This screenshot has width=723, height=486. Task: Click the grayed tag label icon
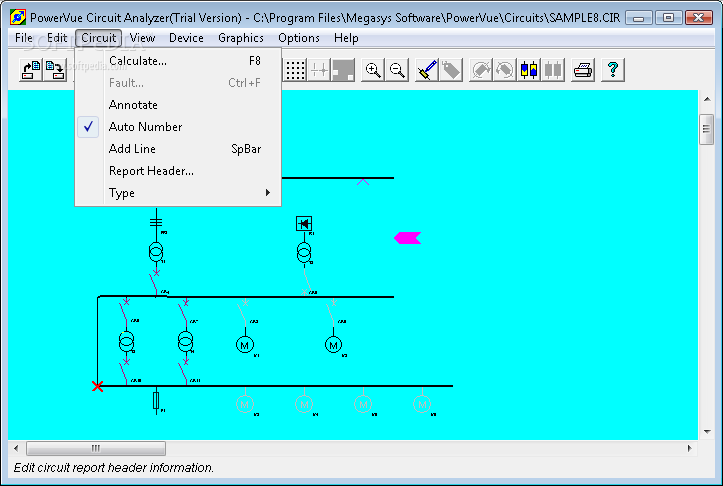451,70
